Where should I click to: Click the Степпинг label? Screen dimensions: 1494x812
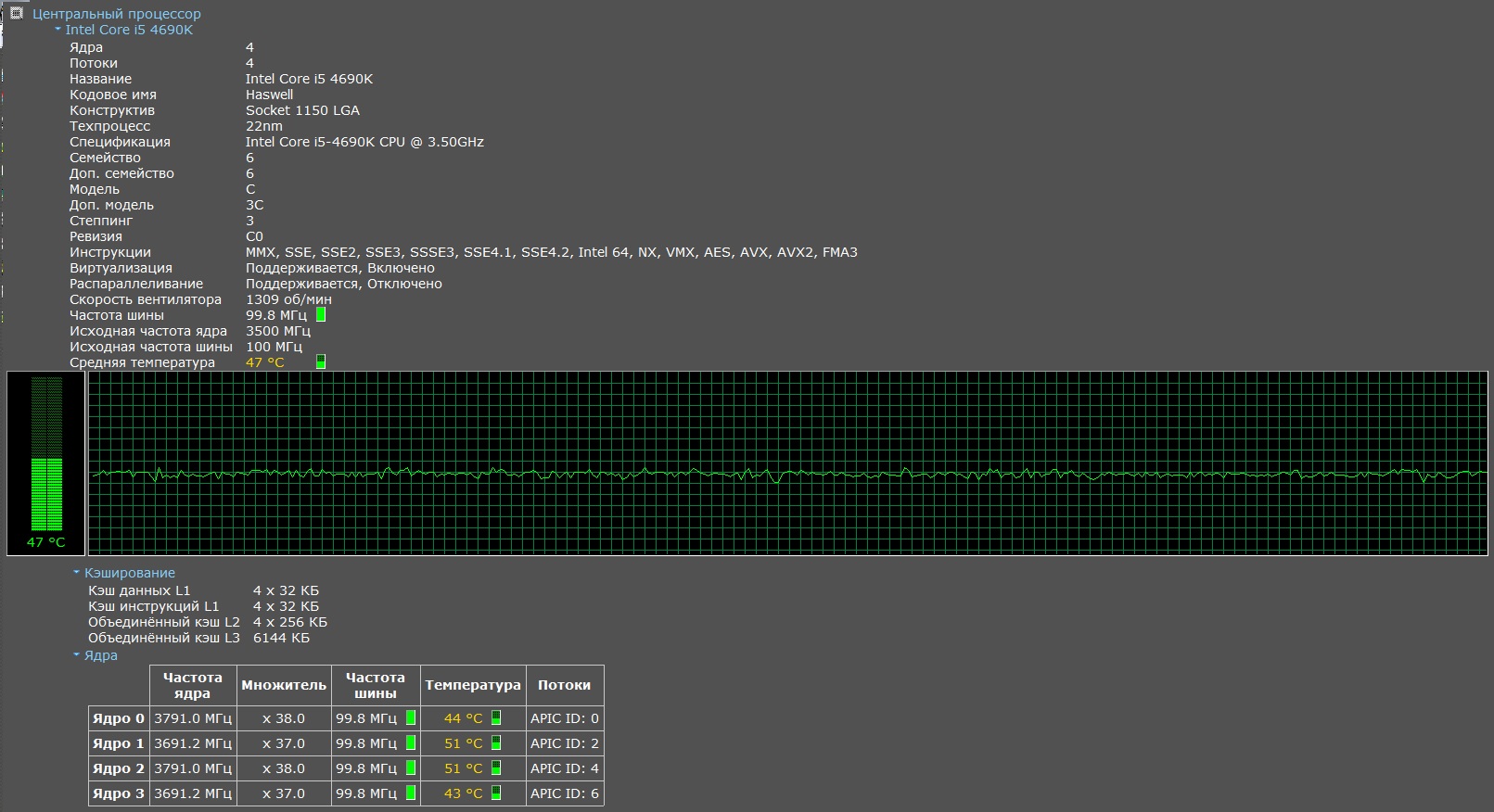coord(101,221)
